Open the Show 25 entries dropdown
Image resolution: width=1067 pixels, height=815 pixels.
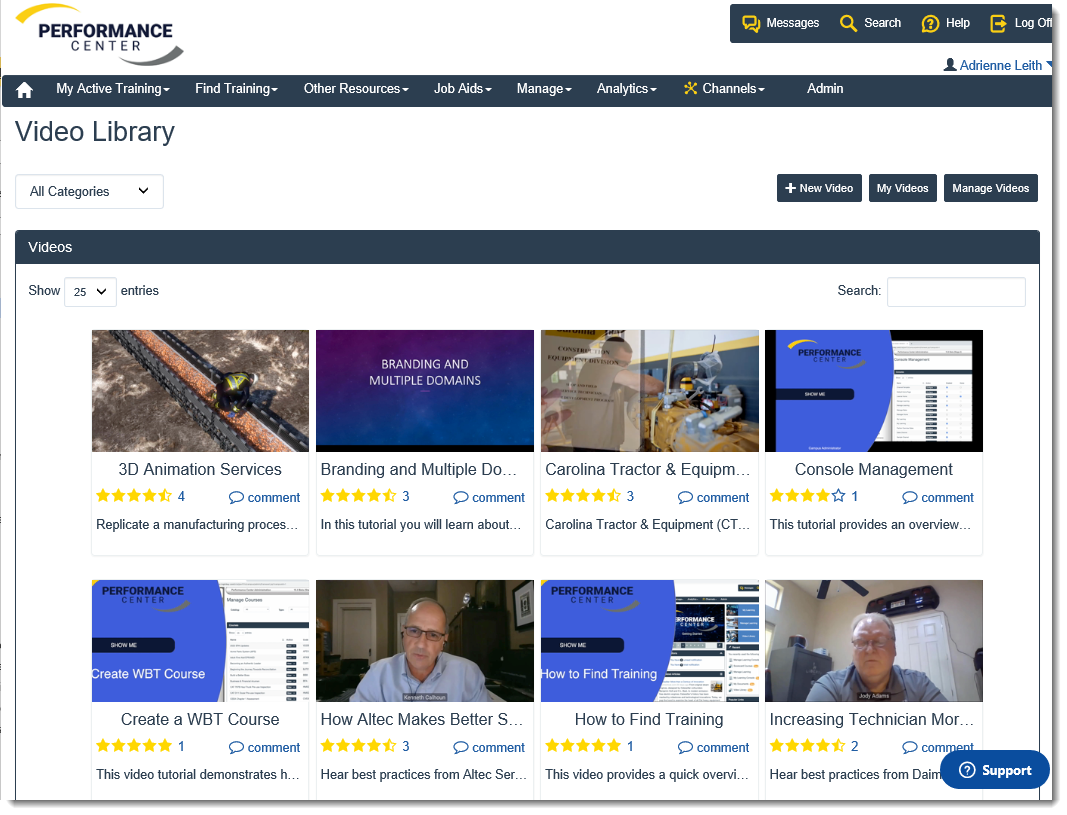click(x=90, y=291)
